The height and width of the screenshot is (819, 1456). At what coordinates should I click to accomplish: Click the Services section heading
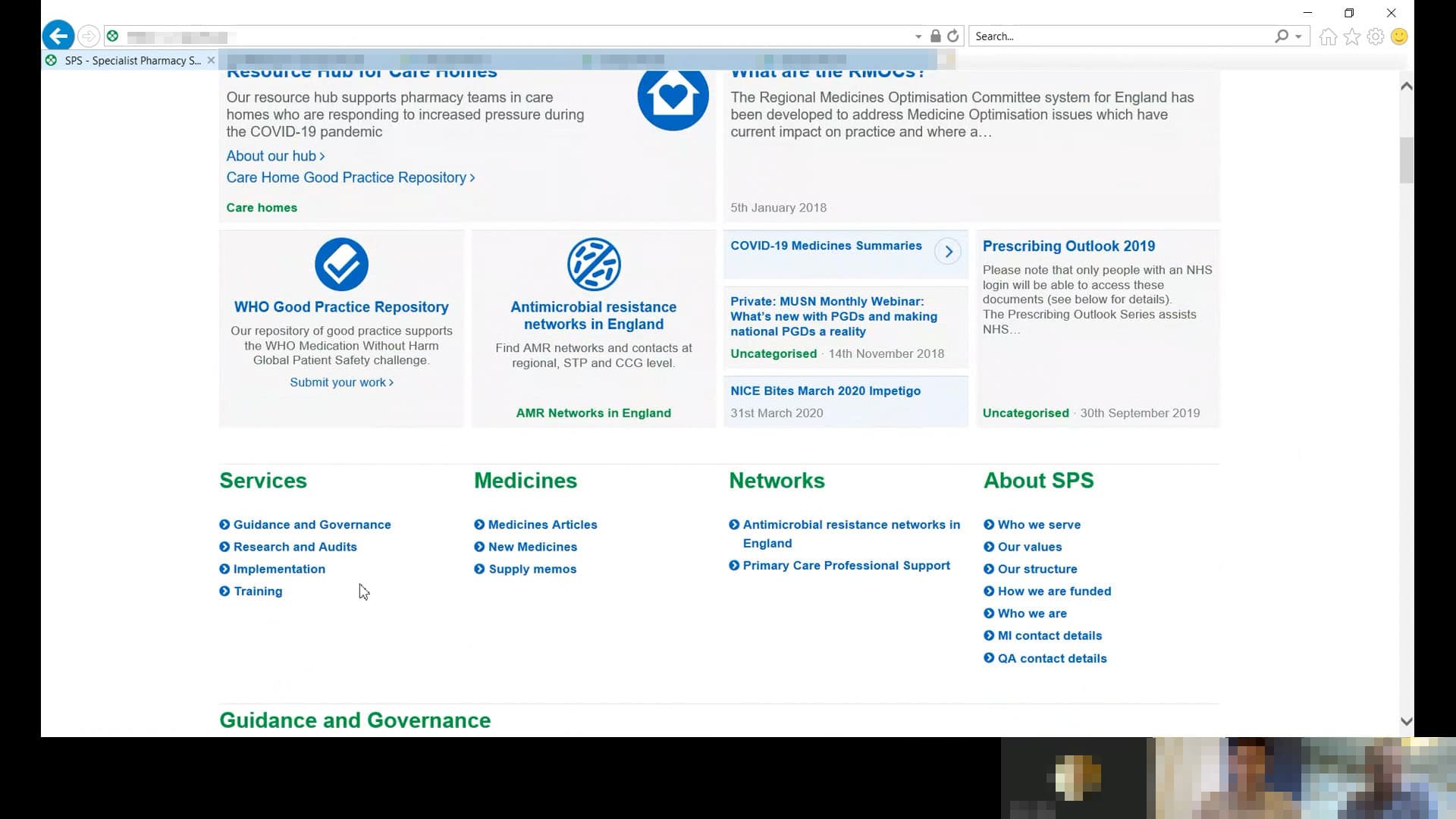263,480
